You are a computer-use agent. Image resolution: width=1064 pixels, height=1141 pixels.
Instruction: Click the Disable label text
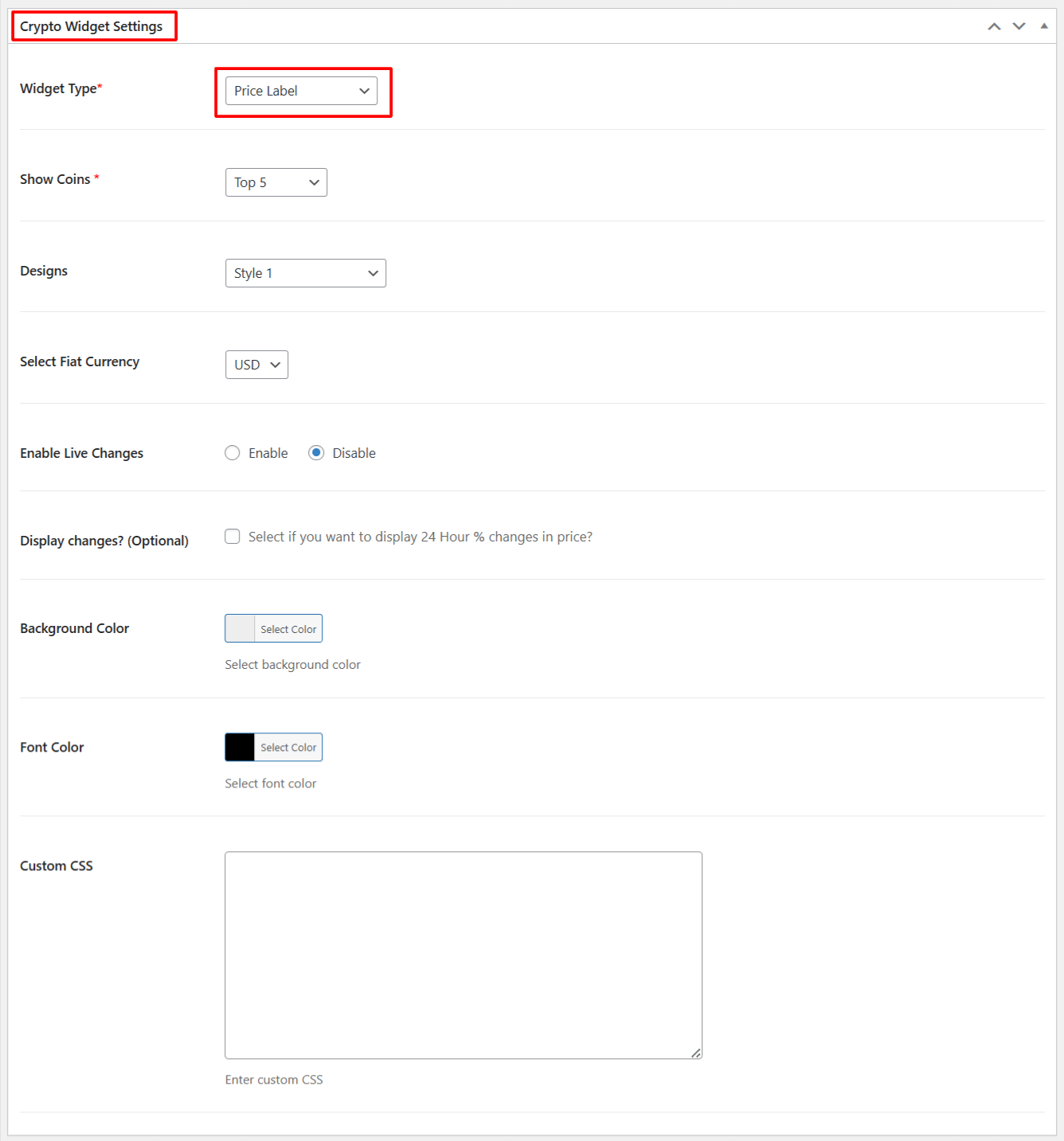pos(354,453)
